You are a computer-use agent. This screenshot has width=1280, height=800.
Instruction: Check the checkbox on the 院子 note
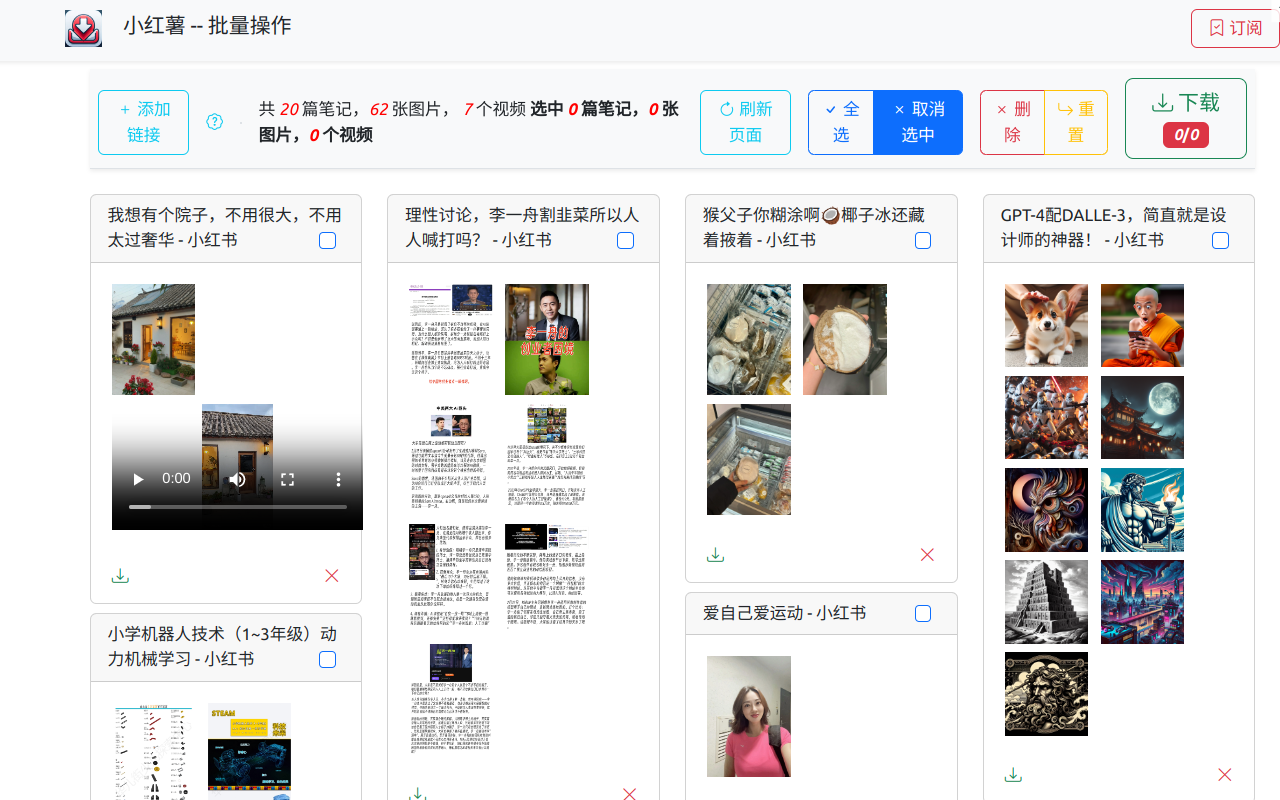[327, 240]
